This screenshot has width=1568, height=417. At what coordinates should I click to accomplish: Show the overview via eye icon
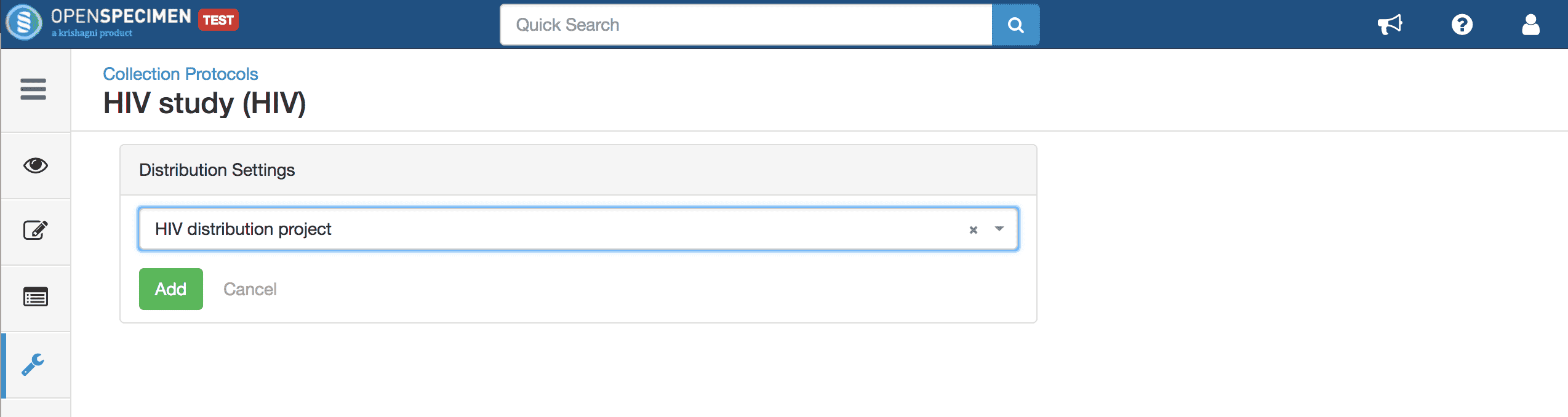point(36,165)
